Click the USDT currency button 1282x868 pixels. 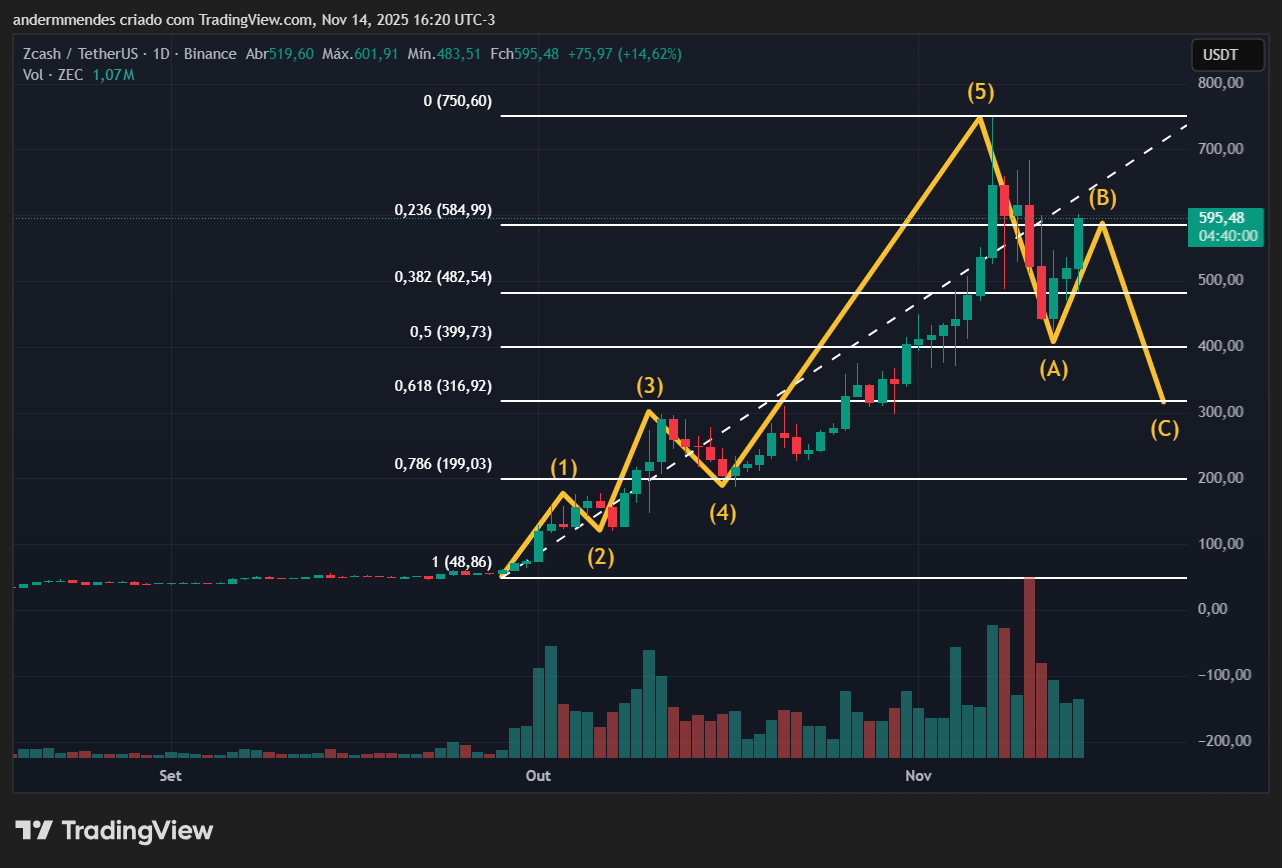click(1227, 55)
